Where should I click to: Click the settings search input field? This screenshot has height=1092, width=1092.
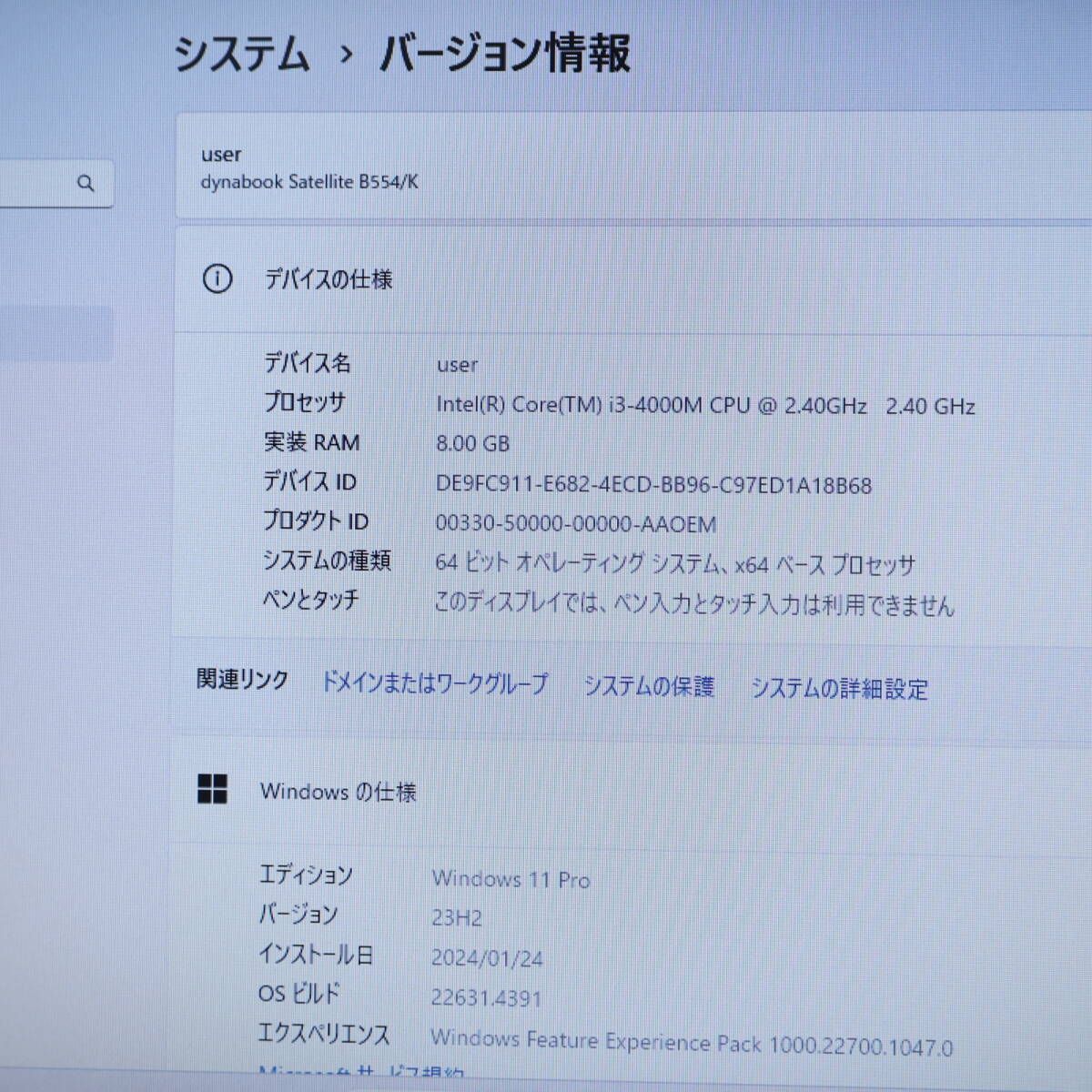pos(55,184)
